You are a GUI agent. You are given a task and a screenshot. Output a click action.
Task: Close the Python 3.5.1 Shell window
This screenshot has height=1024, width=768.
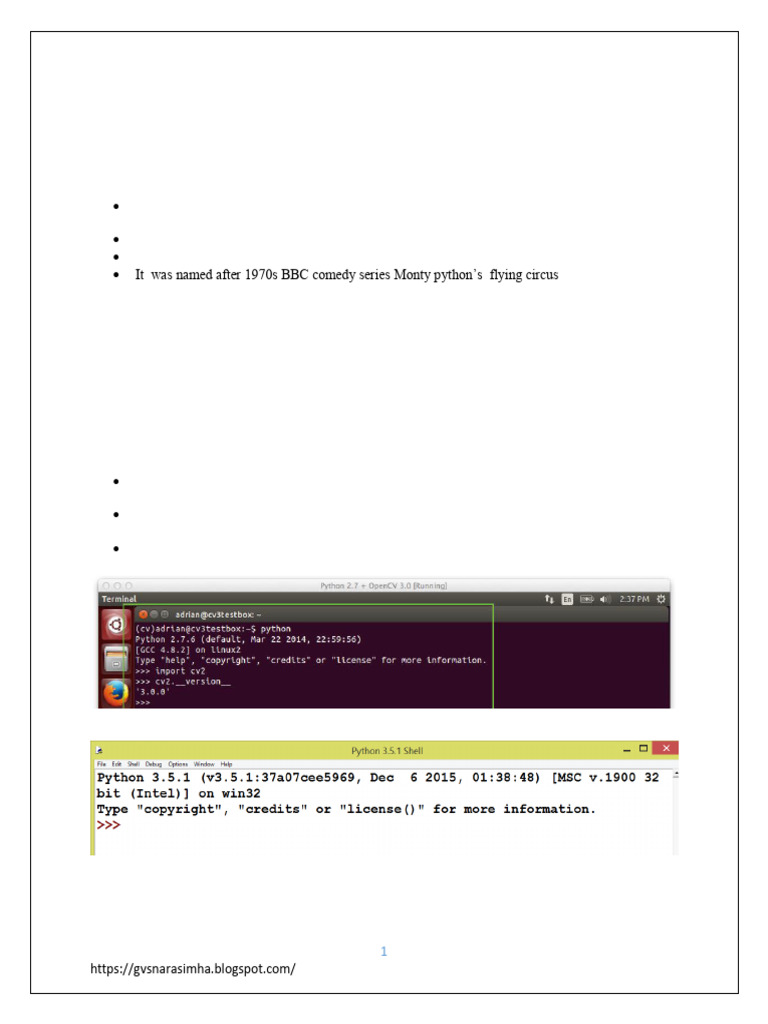(x=665, y=748)
